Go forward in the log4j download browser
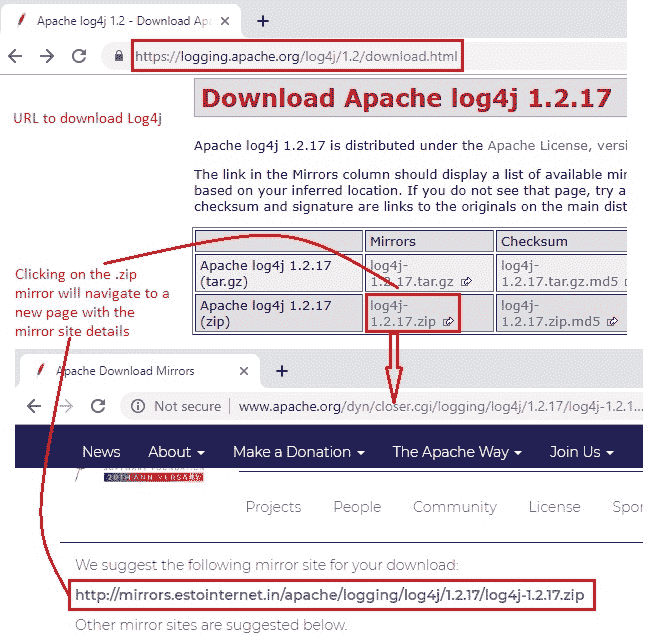 [x=47, y=56]
